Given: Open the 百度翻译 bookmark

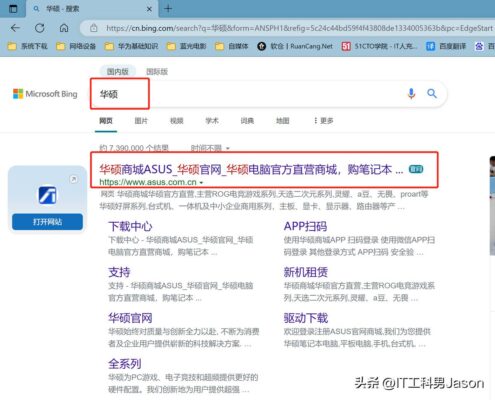Looking at the screenshot, I should tap(446, 46).
